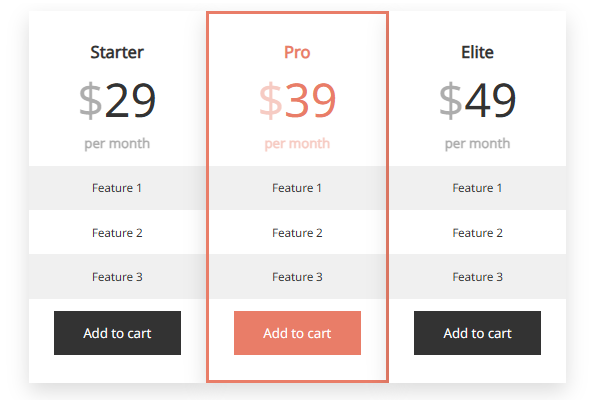Select Feature 2 in the Elite column

point(477,233)
